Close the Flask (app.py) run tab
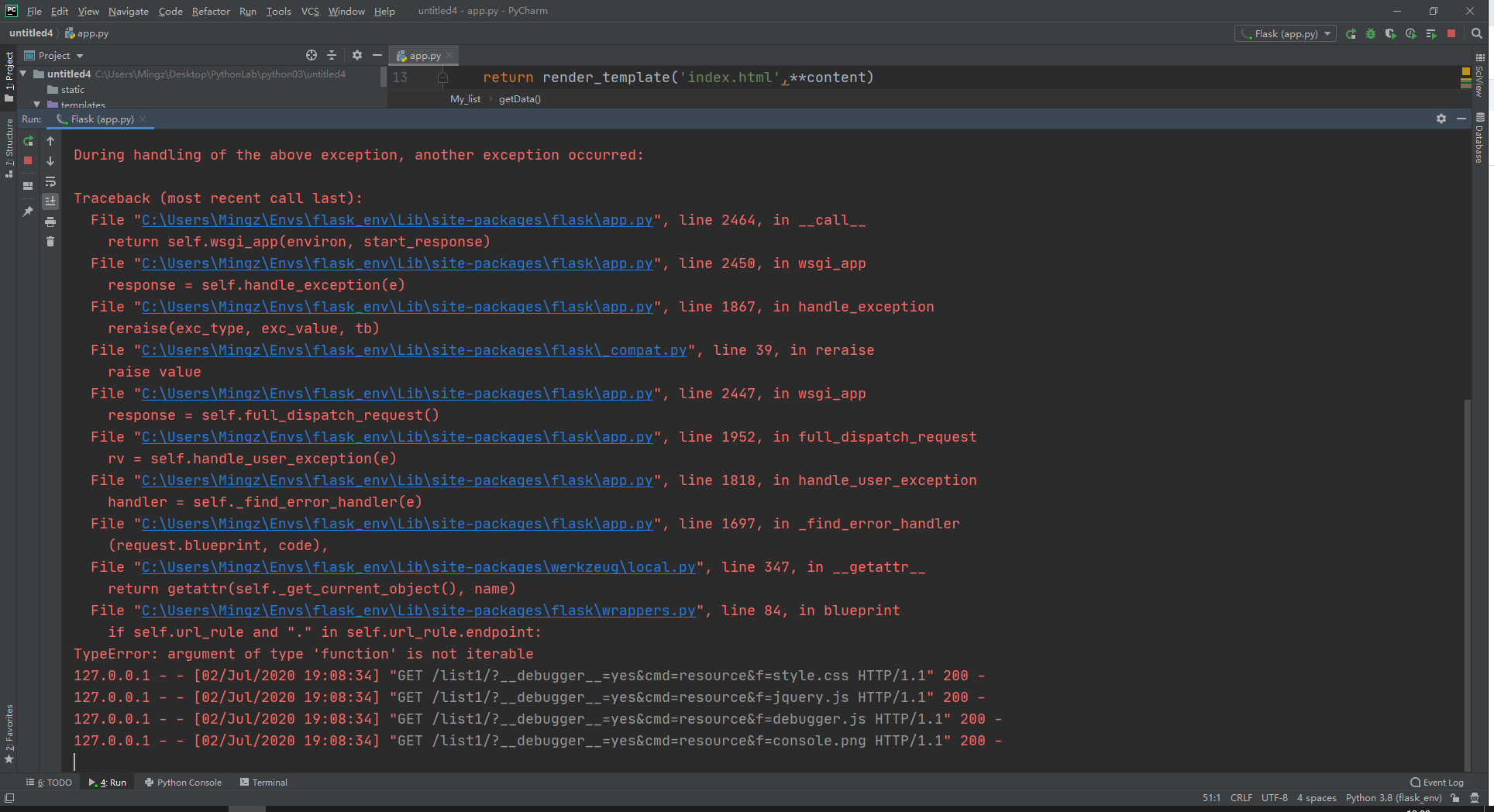Viewport: 1494px width, 812px height. click(x=143, y=119)
